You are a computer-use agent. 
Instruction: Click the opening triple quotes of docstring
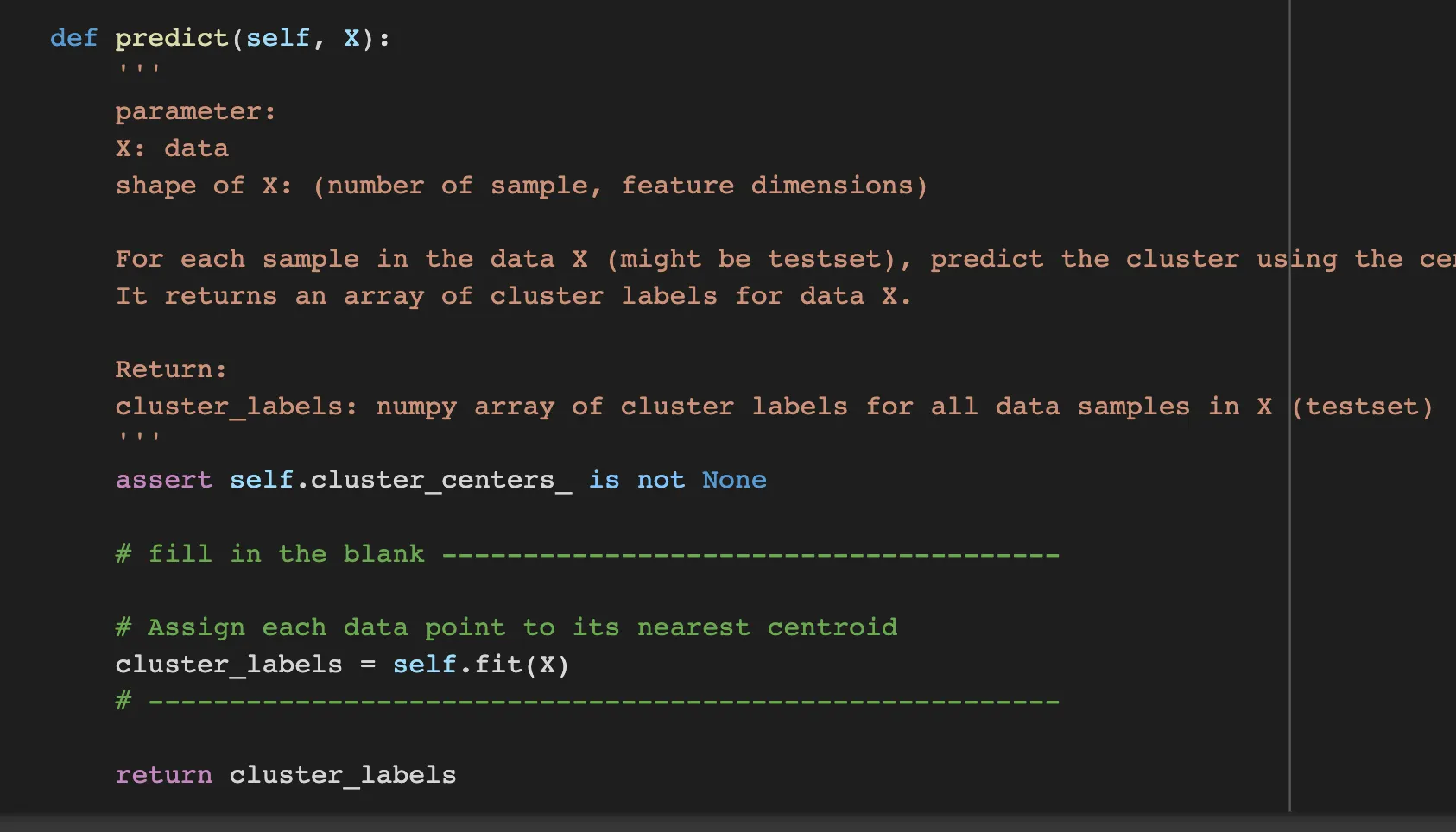138,69
